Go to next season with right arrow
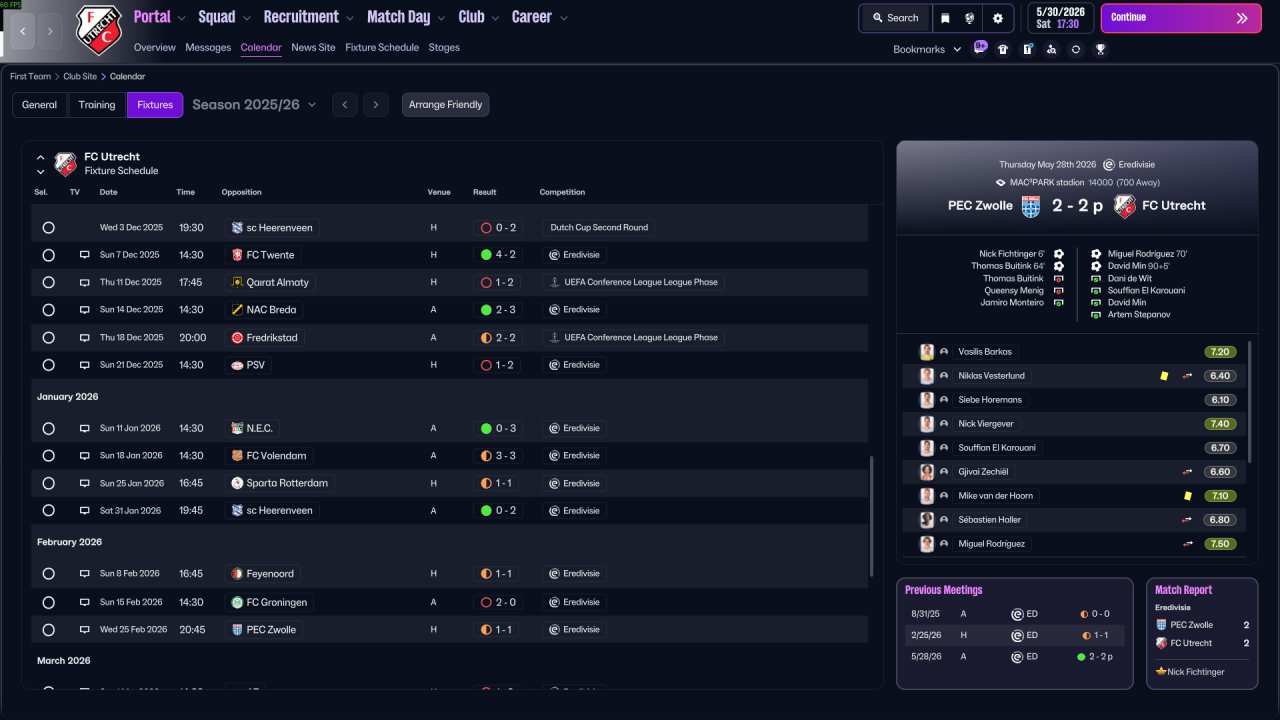The width and height of the screenshot is (1280, 720). (x=376, y=105)
